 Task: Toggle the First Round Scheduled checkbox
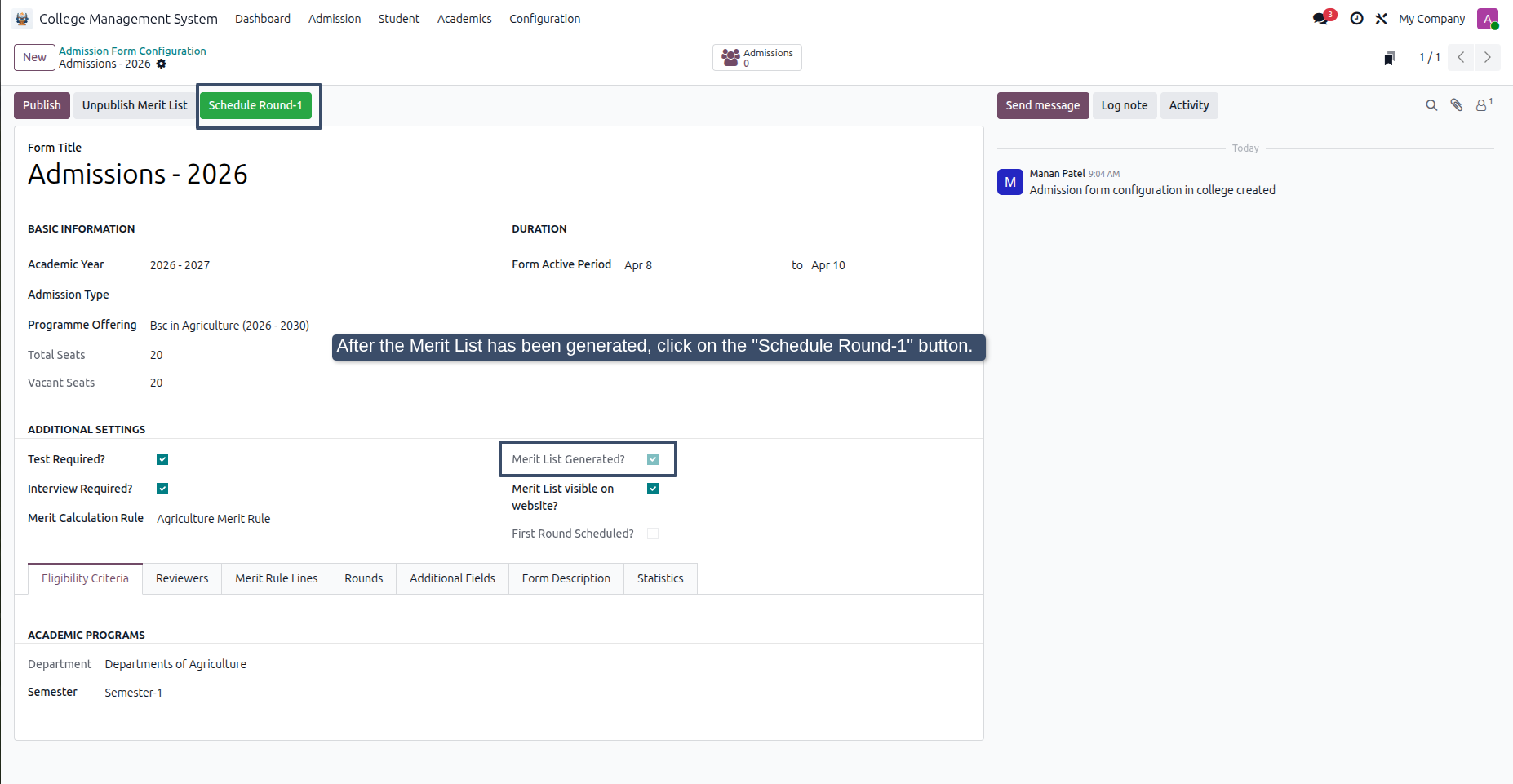point(653,534)
